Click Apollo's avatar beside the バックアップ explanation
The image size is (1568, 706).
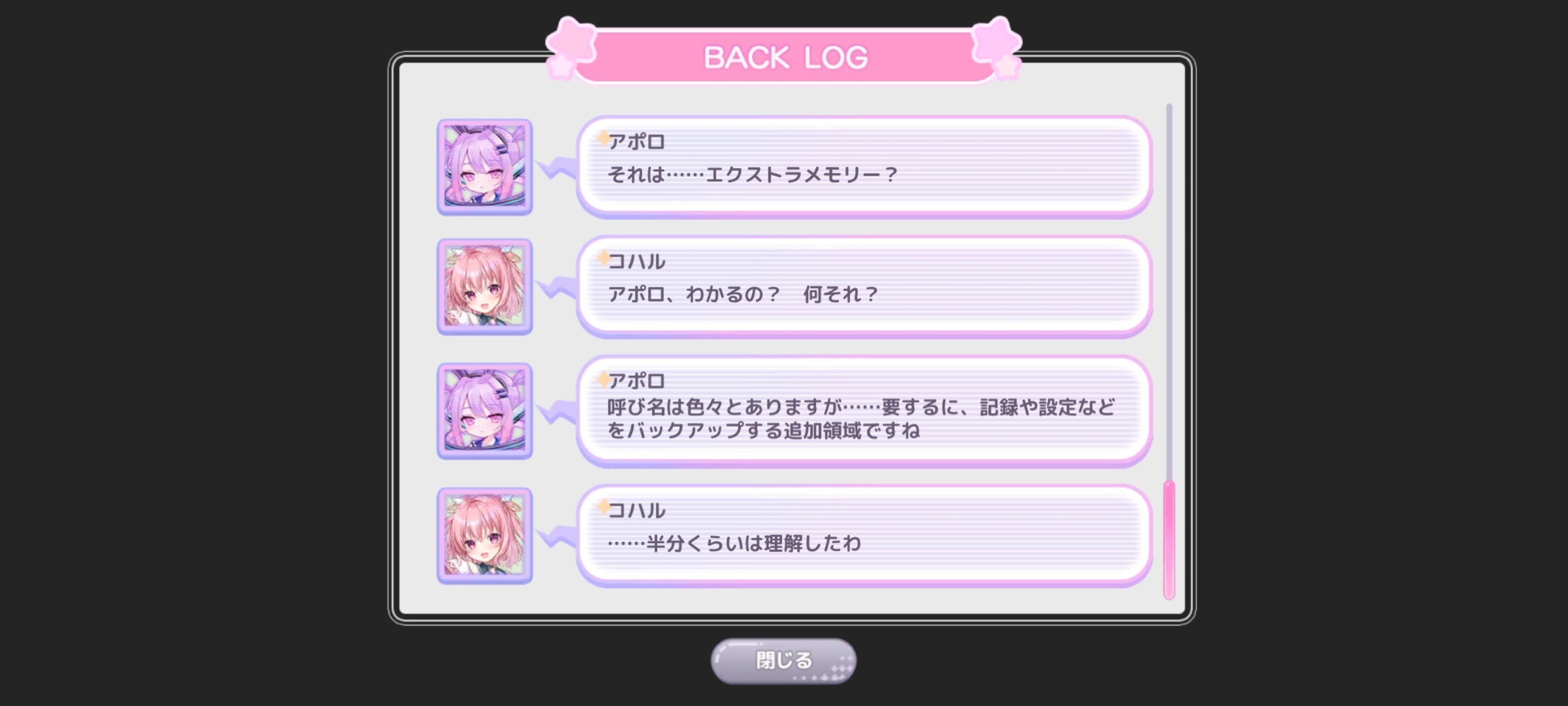[485, 411]
